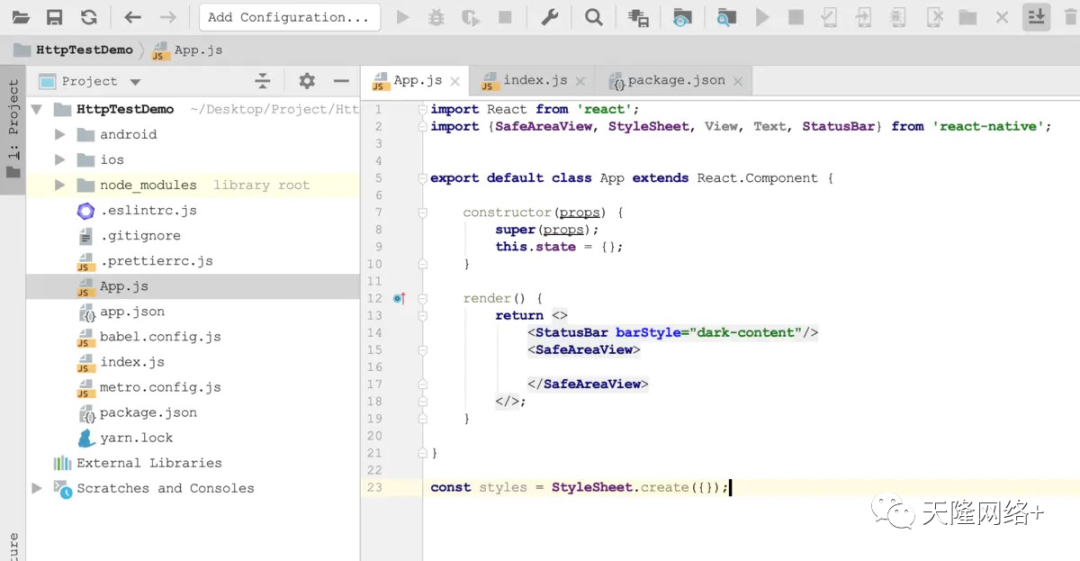This screenshot has width=1080, height=561.
Task: Close the index.js editor tab
Action: point(580,81)
